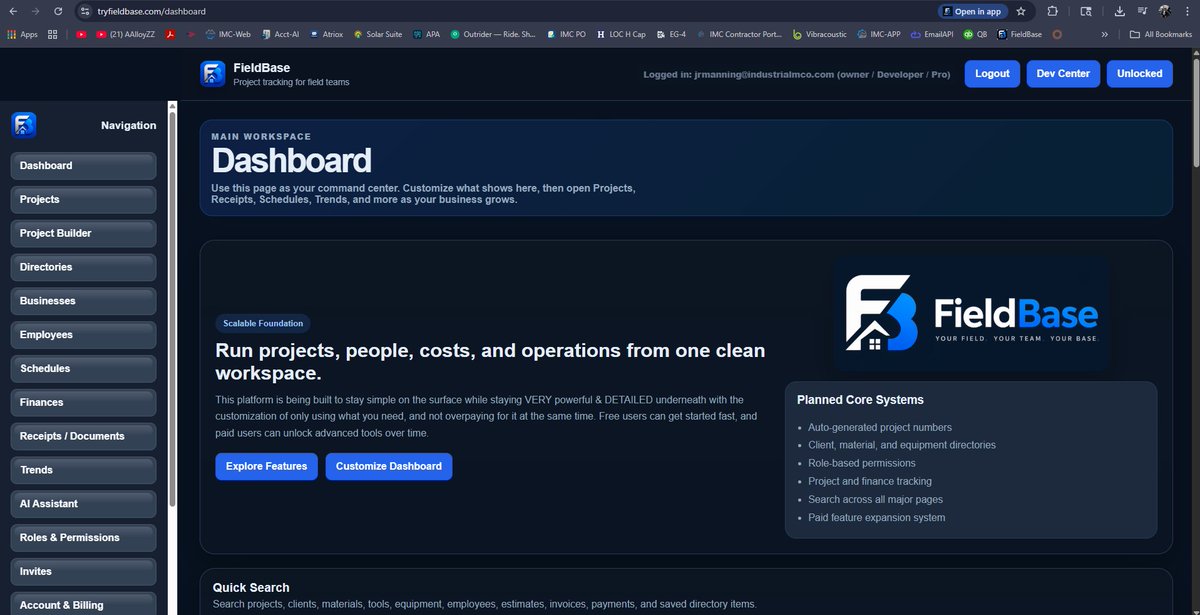Open the Vibracoustic bookmark
Screen dimensions: 1200x615
[x=819, y=34]
